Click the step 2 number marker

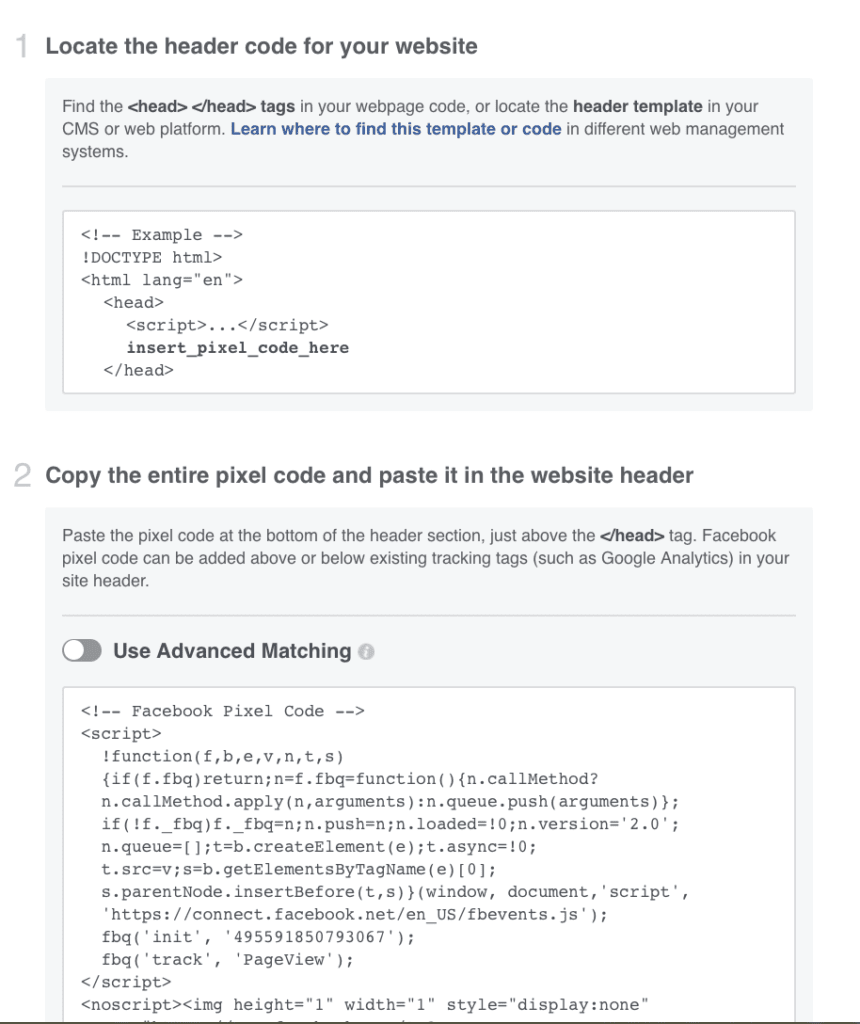coord(24,475)
